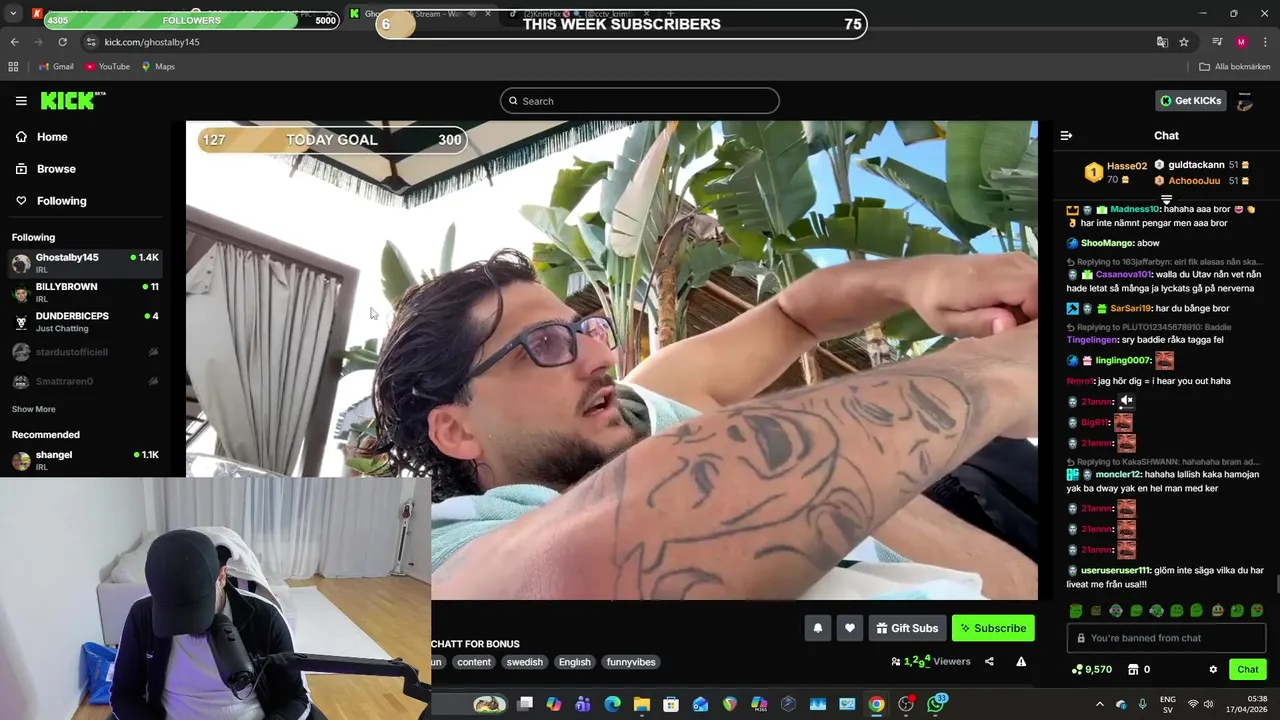Reload the page in Chrome
The height and width of the screenshot is (720, 1280).
pyautogui.click(x=62, y=42)
